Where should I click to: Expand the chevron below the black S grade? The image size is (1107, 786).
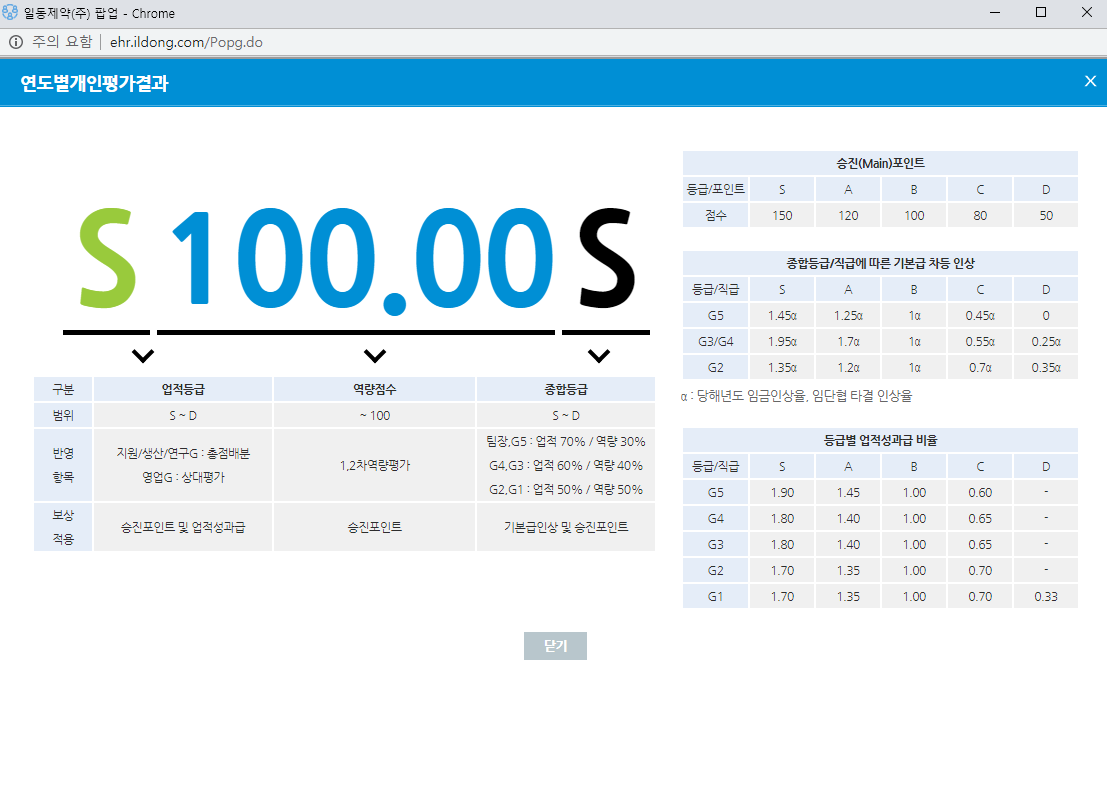(599, 355)
